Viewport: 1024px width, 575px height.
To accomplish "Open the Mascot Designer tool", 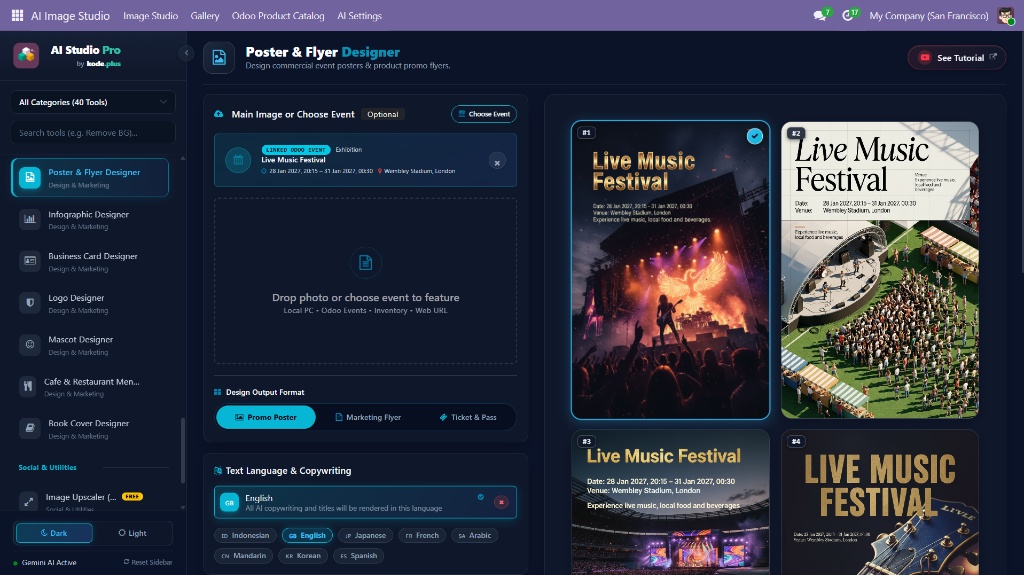I will [x=90, y=345].
